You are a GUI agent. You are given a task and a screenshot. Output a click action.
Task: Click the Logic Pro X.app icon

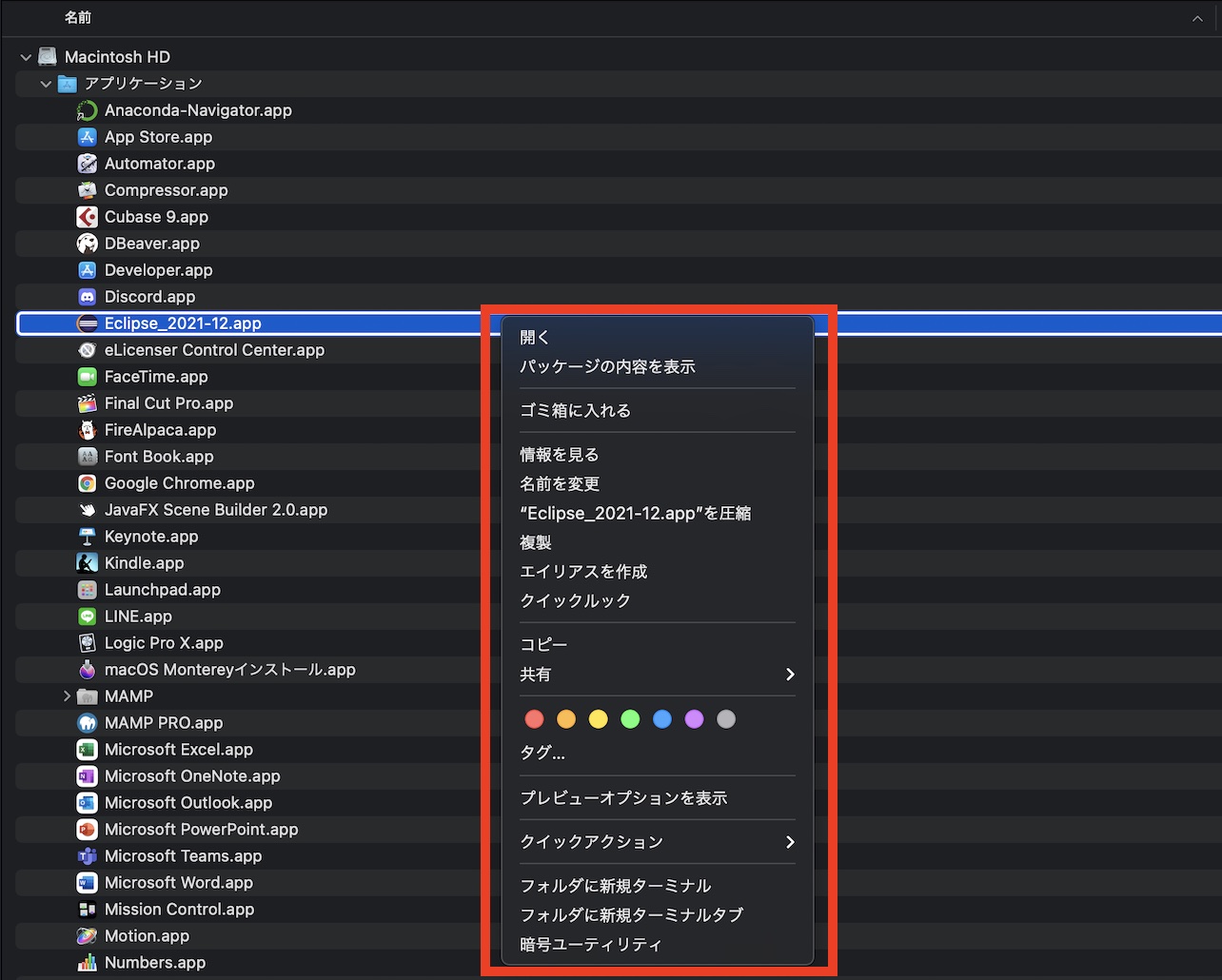click(87, 643)
